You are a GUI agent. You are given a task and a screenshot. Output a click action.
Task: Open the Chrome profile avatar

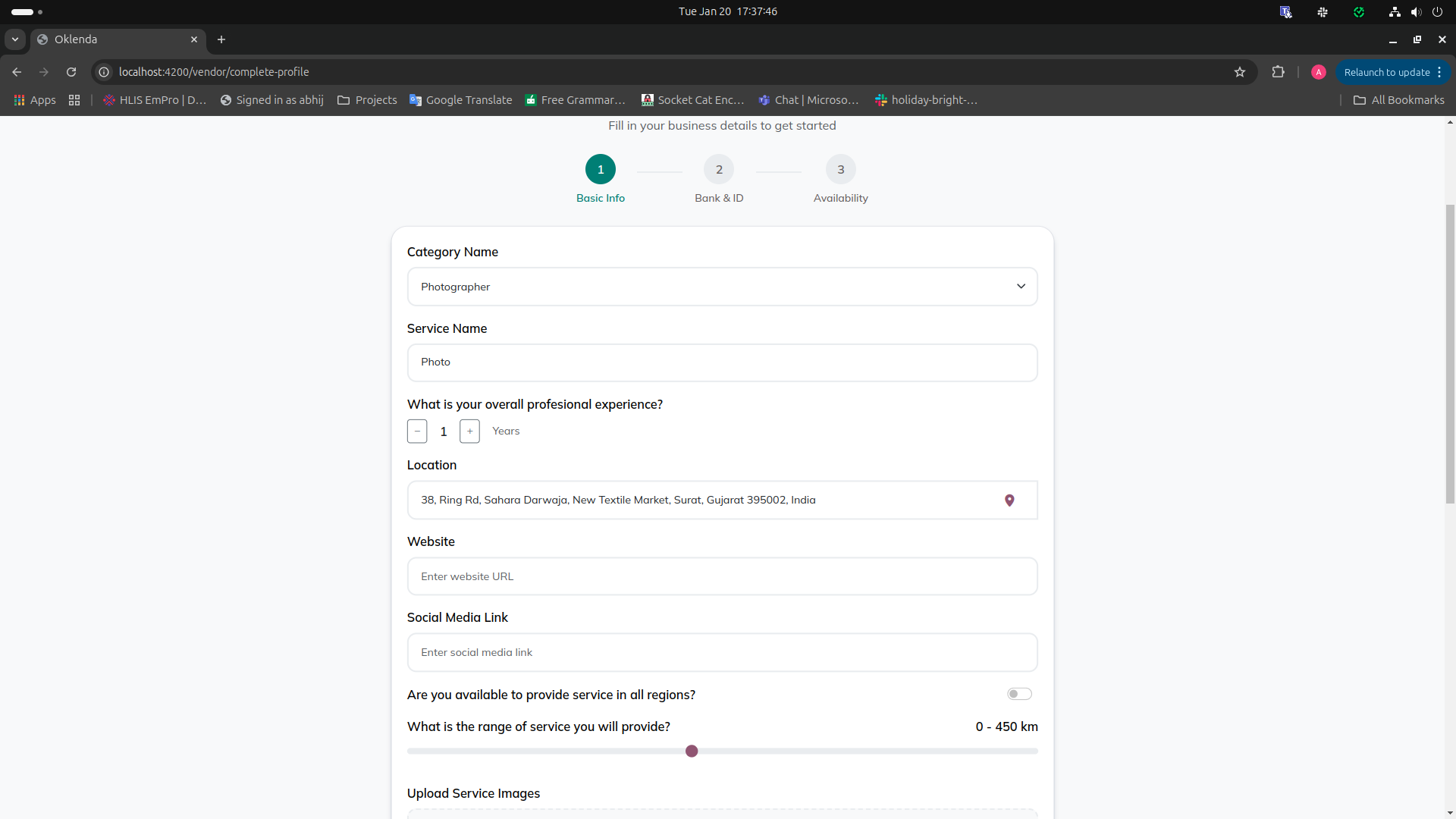click(1319, 72)
